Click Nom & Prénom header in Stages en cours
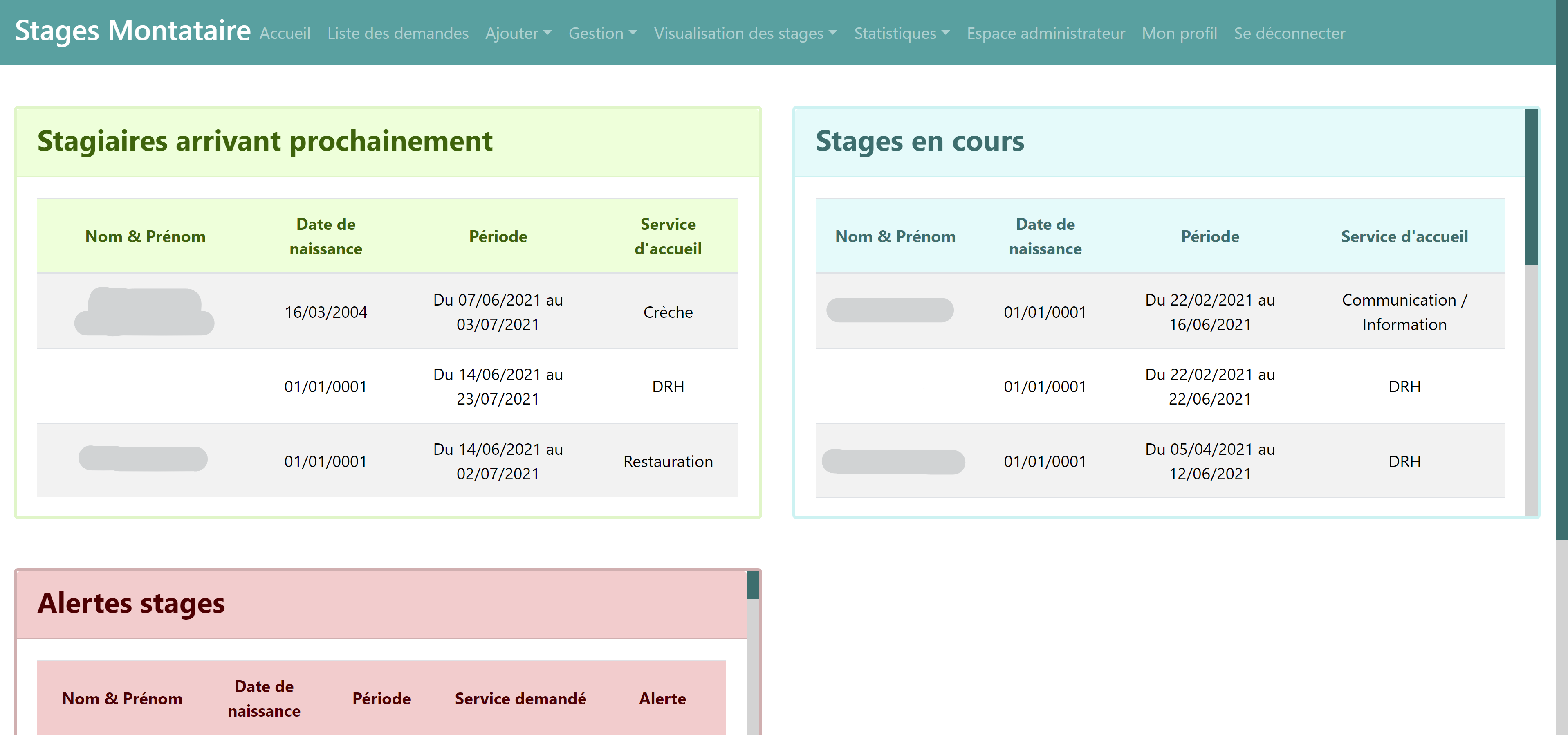1568x735 pixels. tap(895, 236)
